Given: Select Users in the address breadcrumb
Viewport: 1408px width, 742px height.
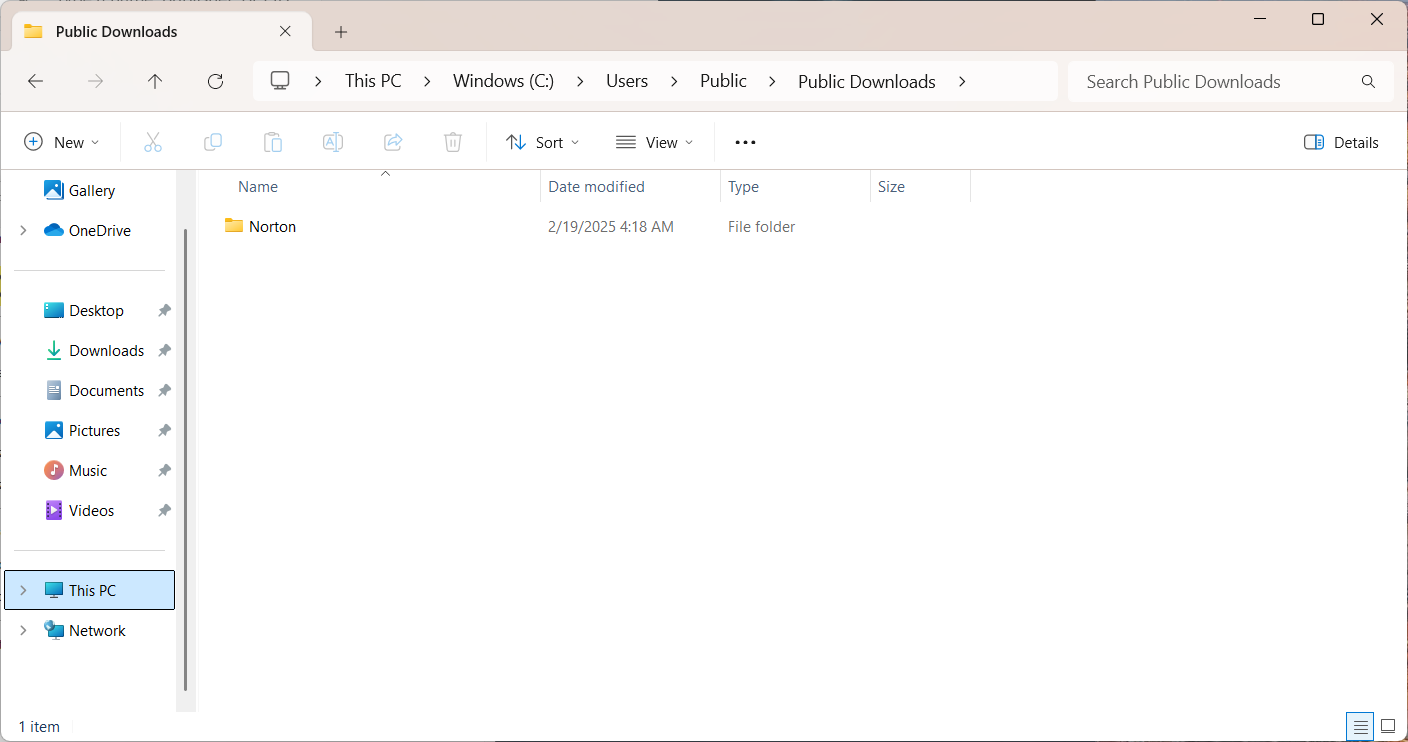Looking at the screenshot, I should click(x=627, y=82).
